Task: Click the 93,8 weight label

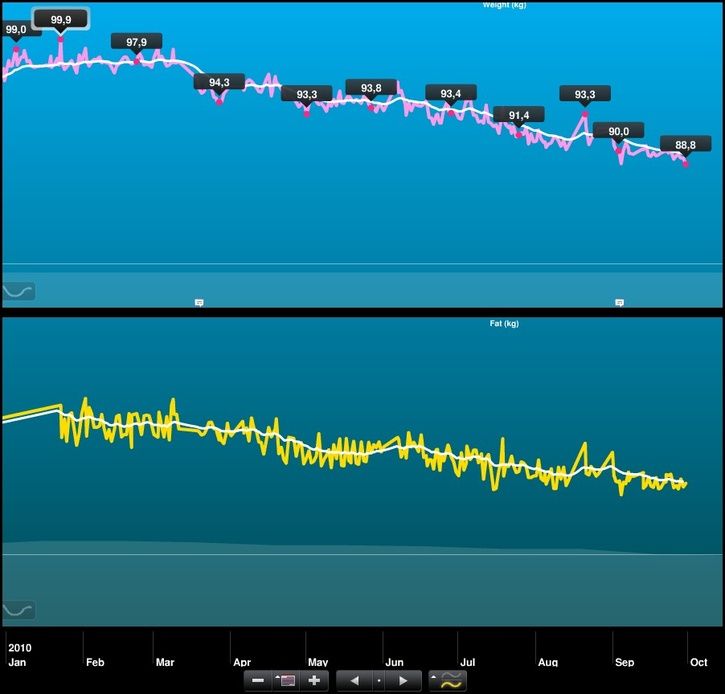Action: pos(371,88)
